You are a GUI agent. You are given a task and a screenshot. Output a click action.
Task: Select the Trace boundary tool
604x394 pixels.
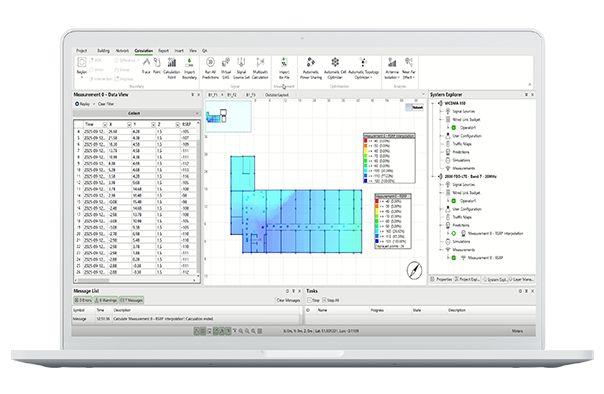tap(146, 65)
